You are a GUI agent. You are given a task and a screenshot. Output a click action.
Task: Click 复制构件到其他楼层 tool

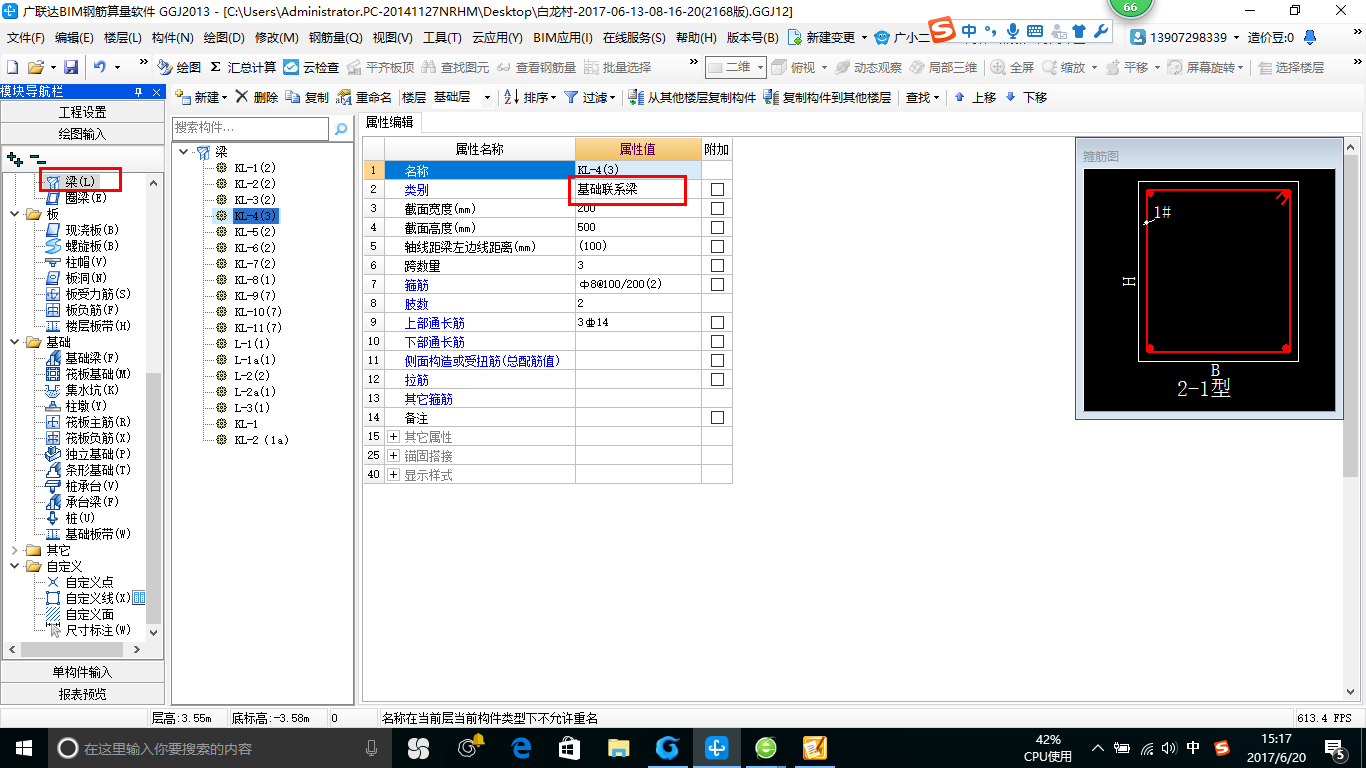pos(827,97)
